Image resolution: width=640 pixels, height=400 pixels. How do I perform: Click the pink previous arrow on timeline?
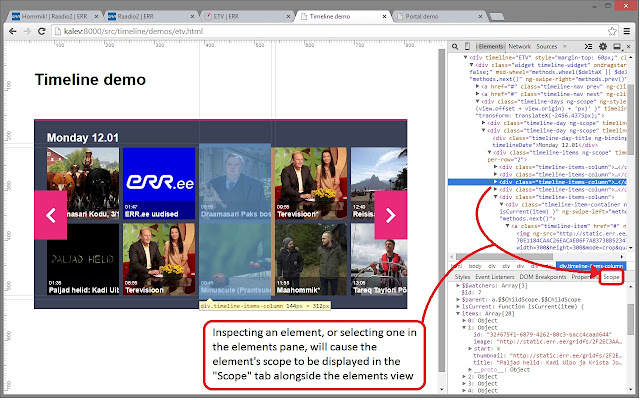51,215
